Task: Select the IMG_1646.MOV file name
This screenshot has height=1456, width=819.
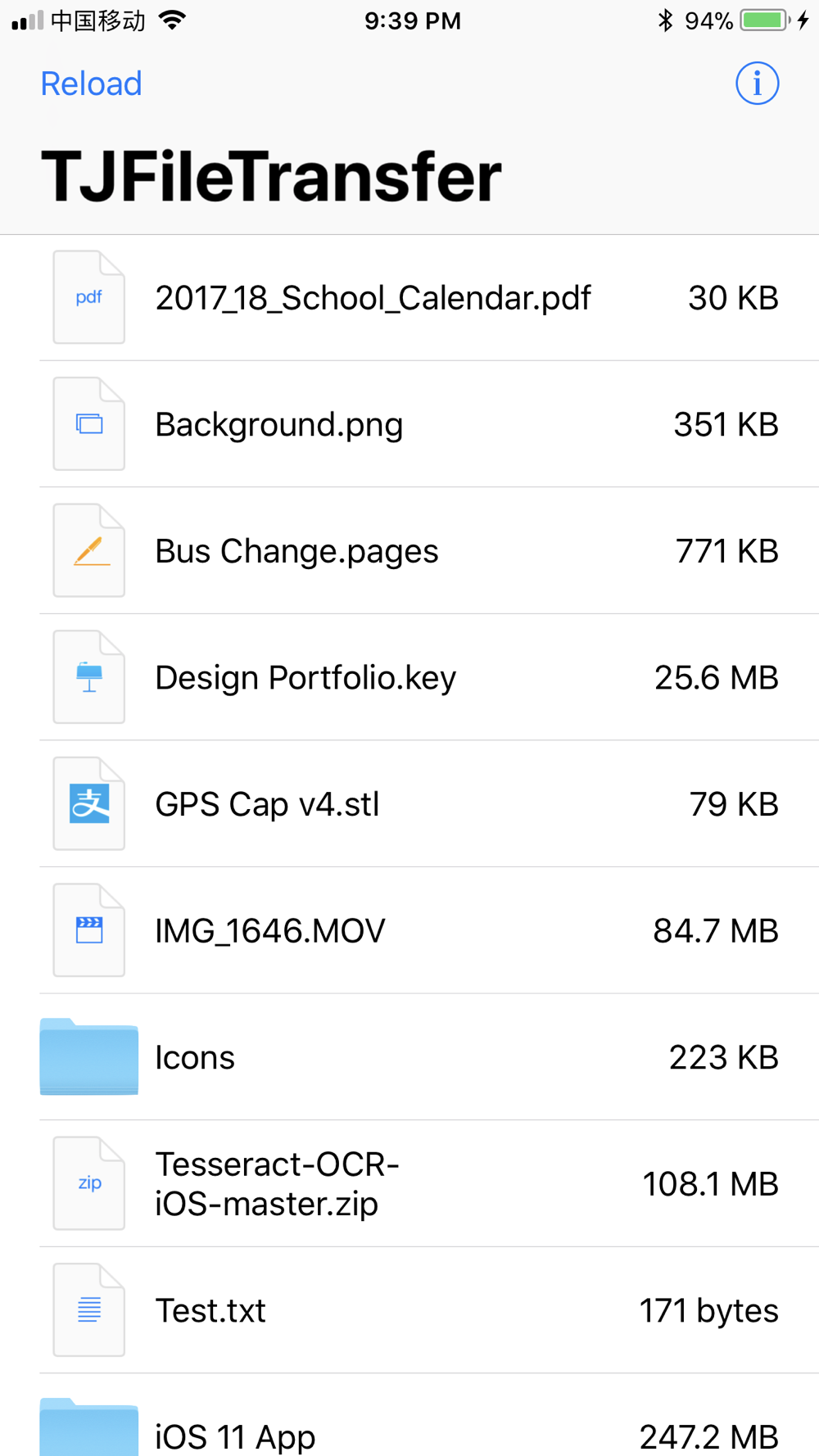Action: pos(269,931)
